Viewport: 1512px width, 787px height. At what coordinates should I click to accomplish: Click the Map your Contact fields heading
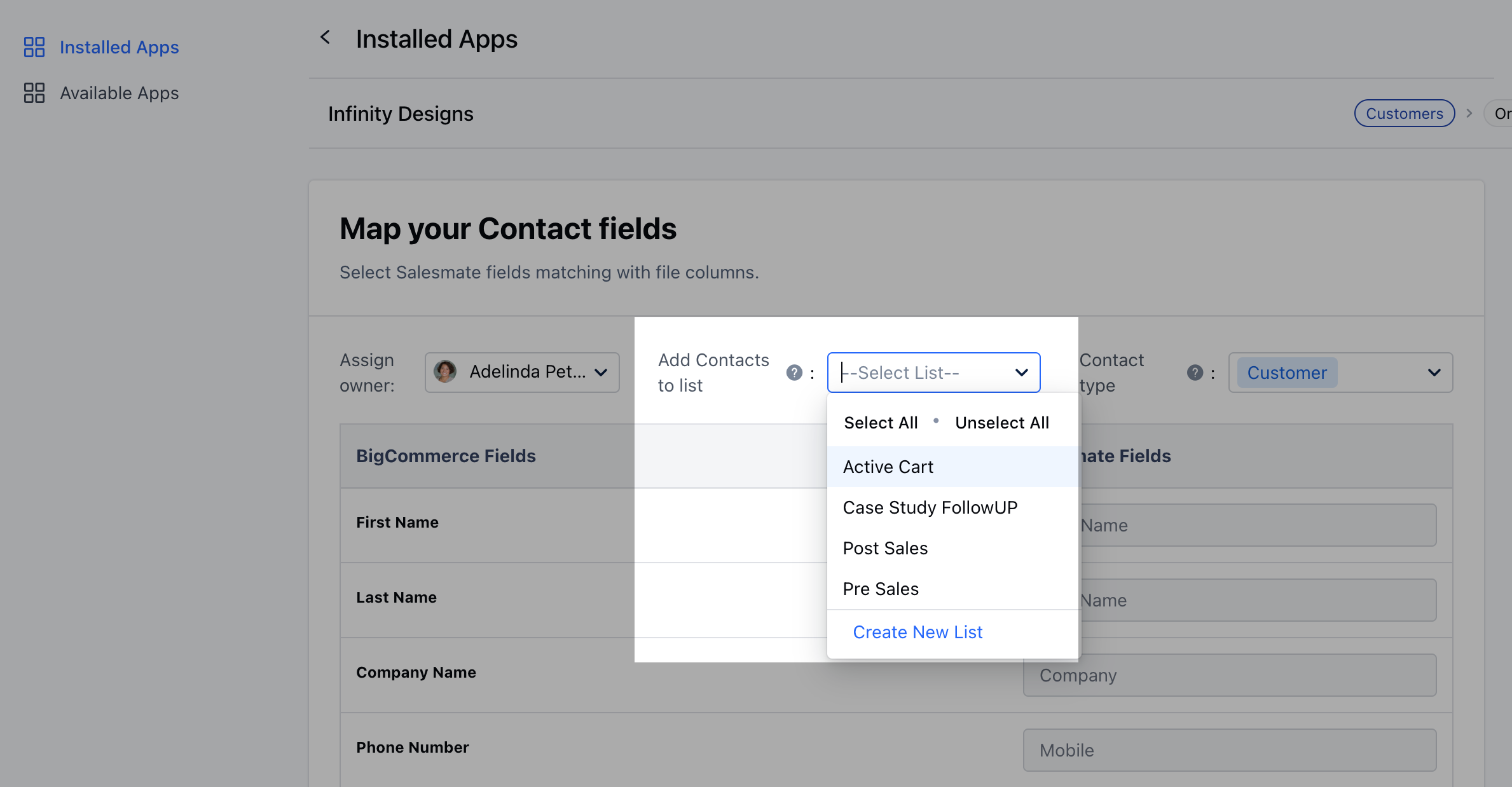(x=508, y=229)
